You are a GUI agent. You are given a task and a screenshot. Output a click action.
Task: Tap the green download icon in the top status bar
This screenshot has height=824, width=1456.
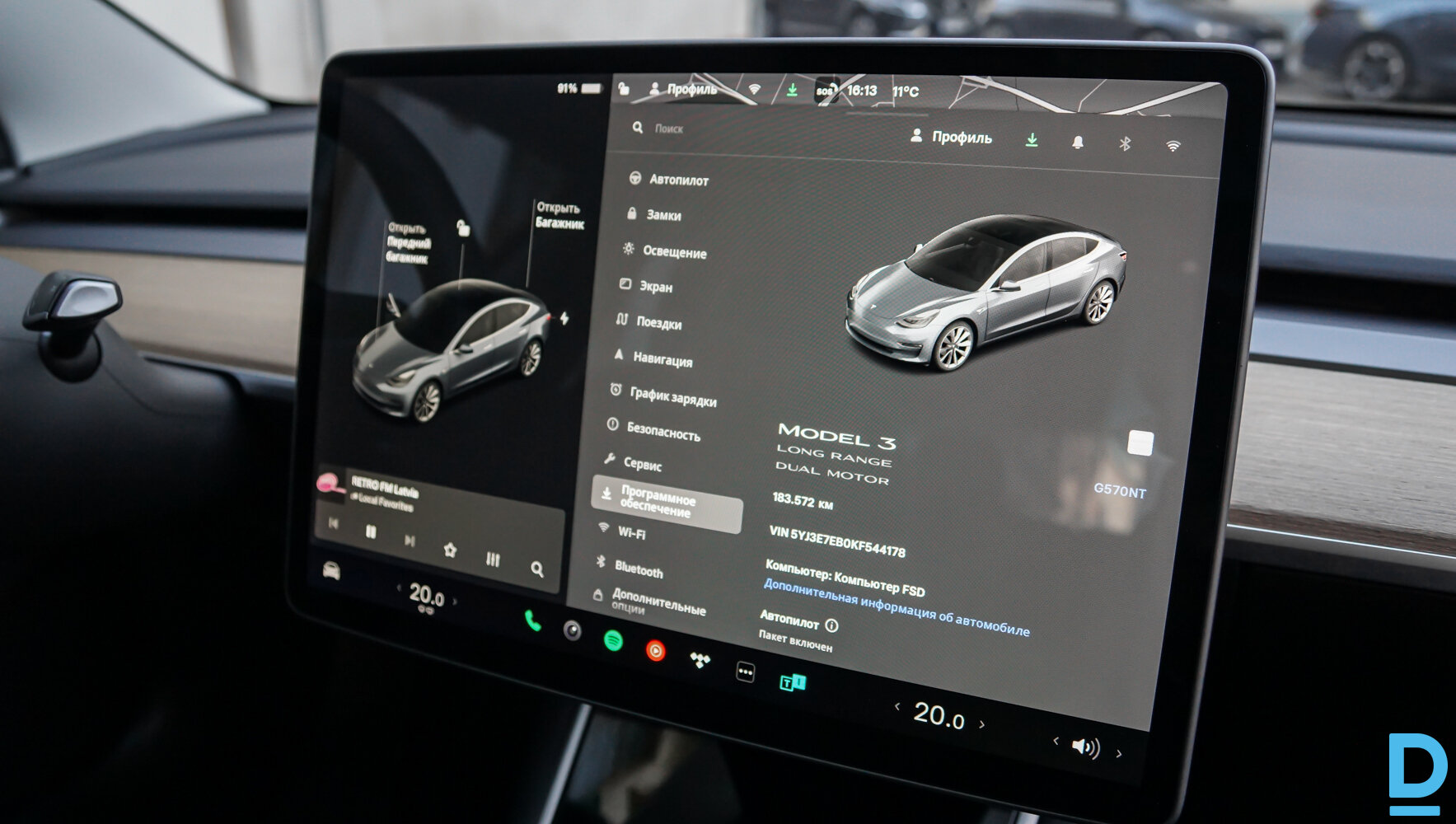point(792,90)
